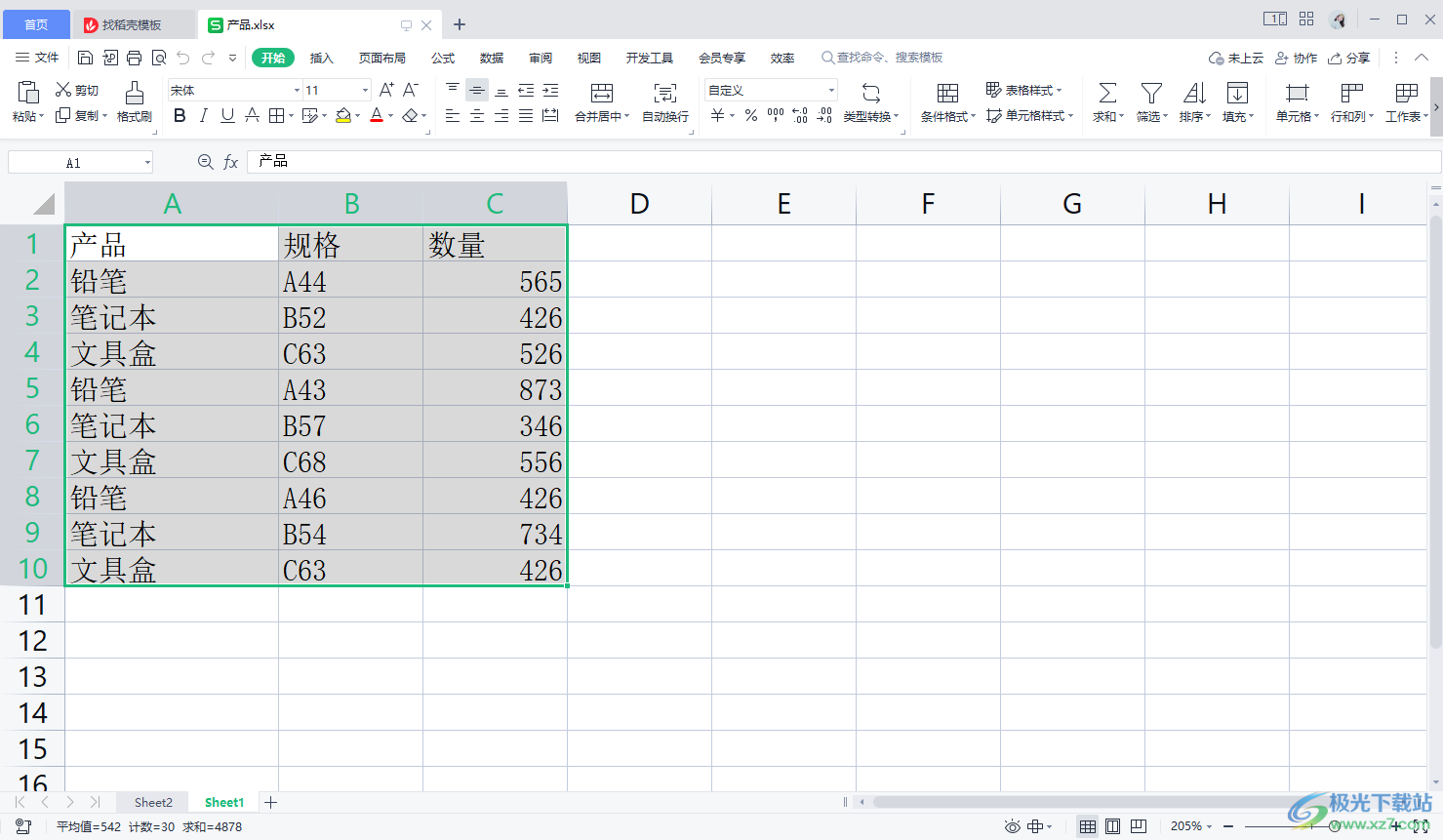Click the Paste (粘贴) clipboard icon
Image resolution: width=1443 pixels, height=840 pixels.
[28, 93]
